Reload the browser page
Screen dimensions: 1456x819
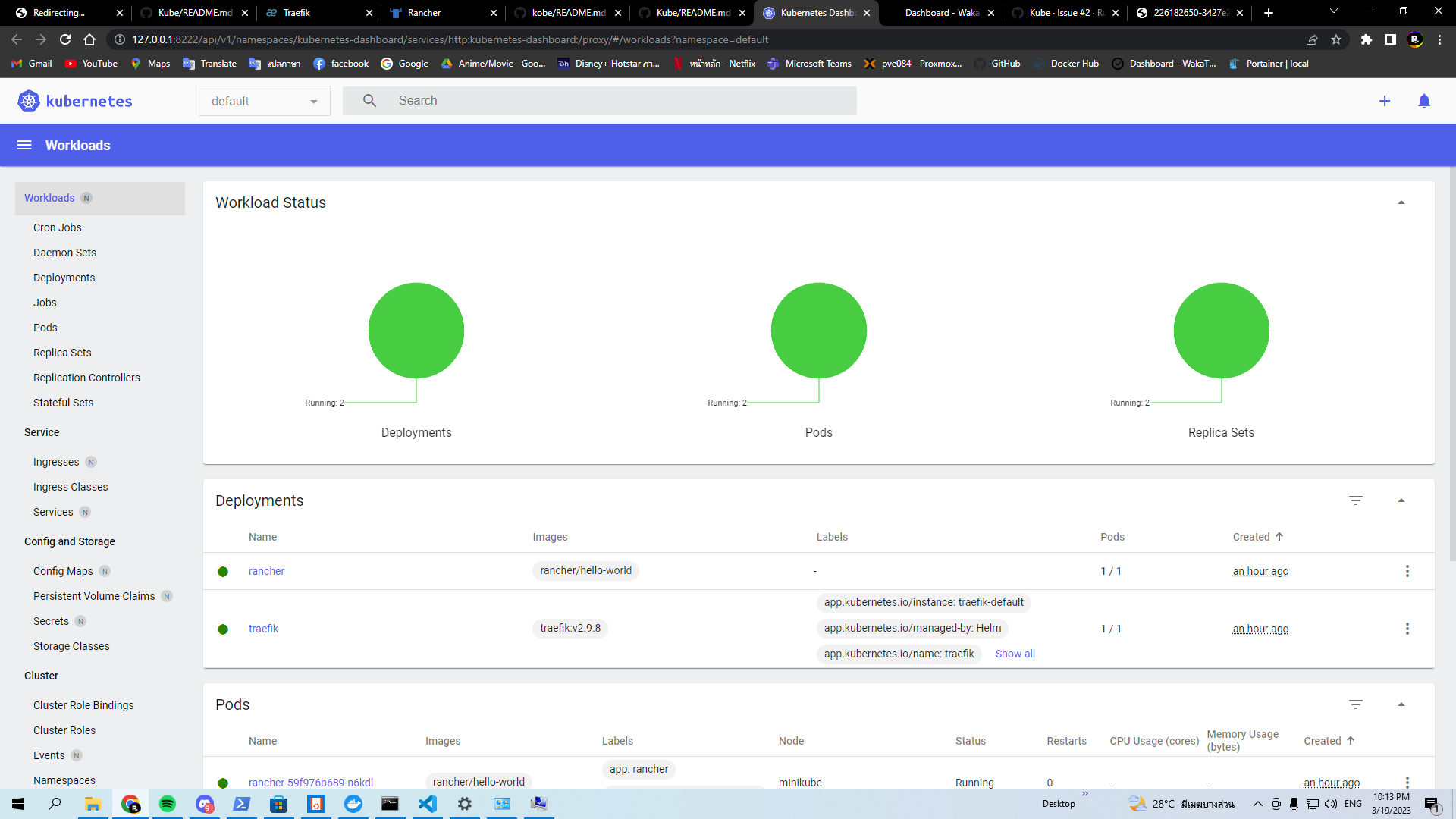65,39
